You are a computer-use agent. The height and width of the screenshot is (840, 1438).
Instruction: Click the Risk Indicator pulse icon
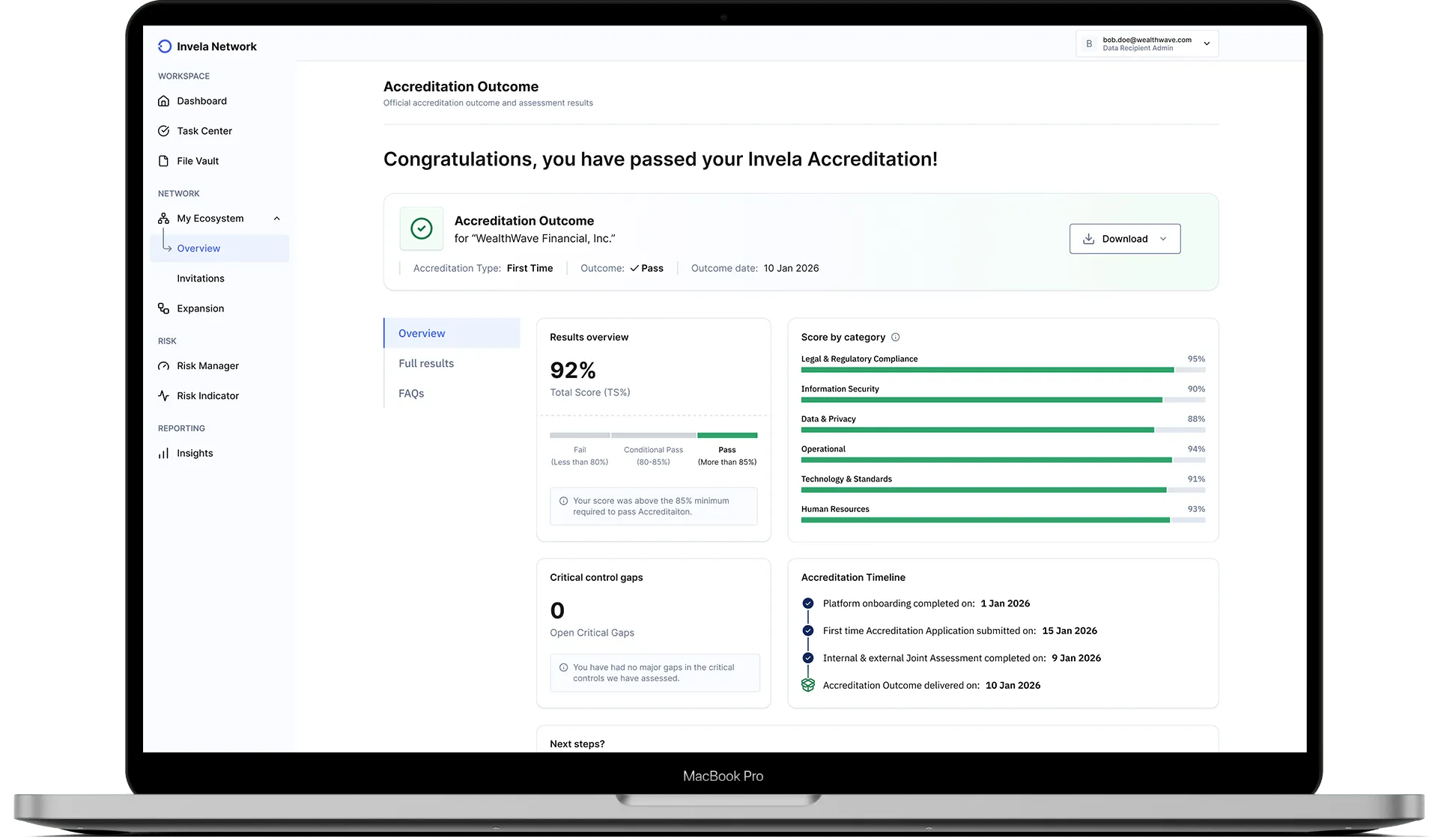[163, 396]
